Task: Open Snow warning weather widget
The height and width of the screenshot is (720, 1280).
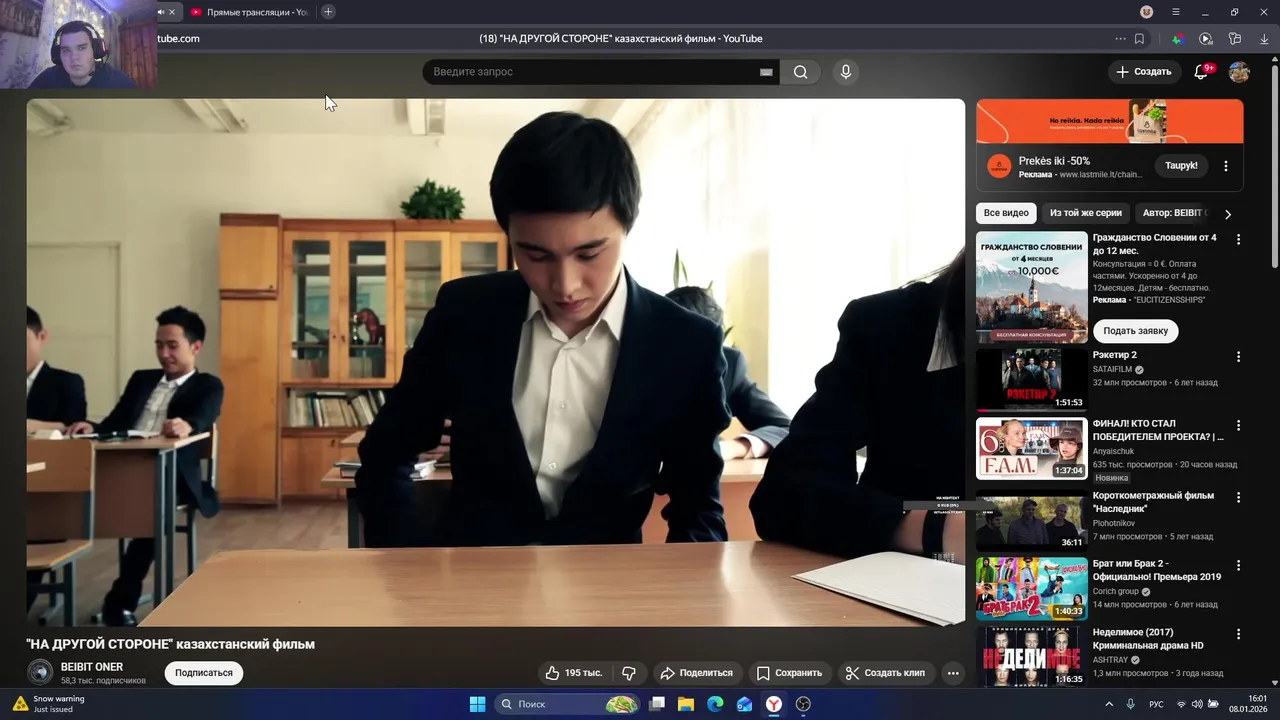Action: pos(48,704)
